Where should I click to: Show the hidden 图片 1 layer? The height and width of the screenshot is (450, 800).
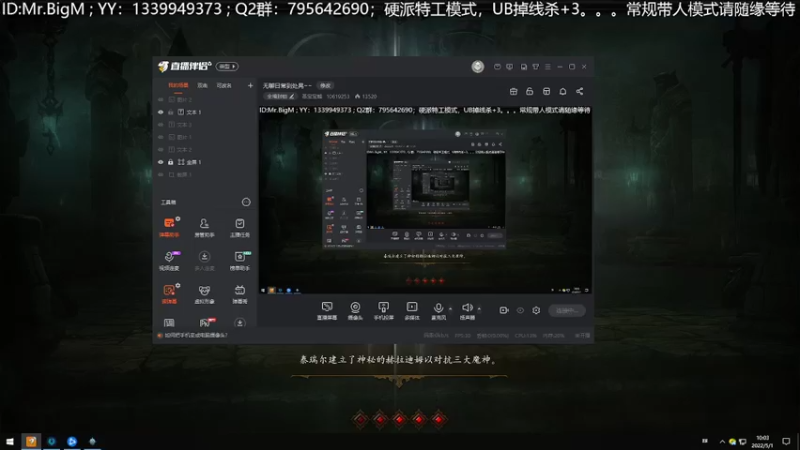pyautogui.click(x=161, y=137)
